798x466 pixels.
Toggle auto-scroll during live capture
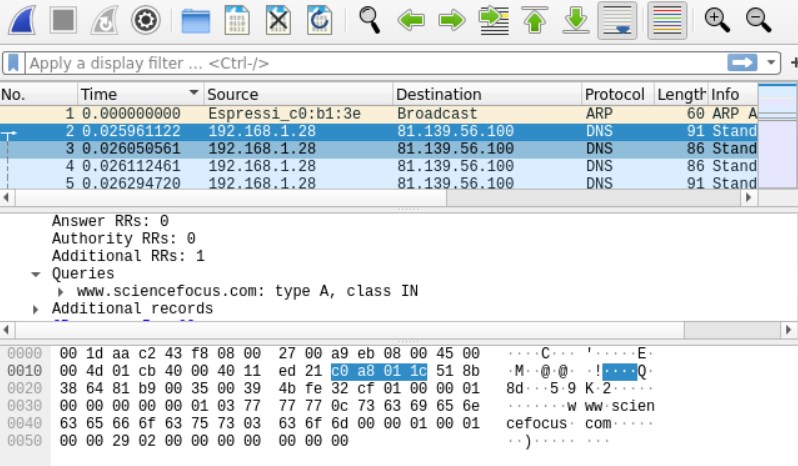coord(619,19)
